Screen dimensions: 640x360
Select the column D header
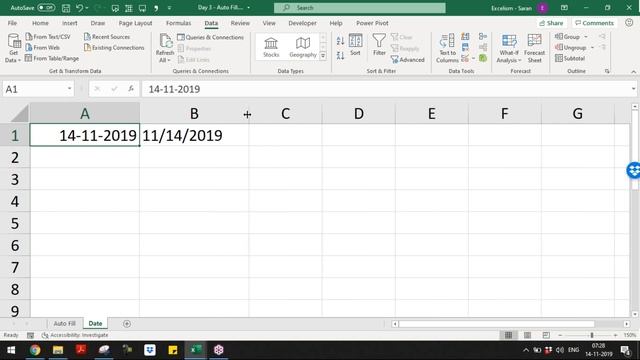pyautogui.click(x=358, y=113)
